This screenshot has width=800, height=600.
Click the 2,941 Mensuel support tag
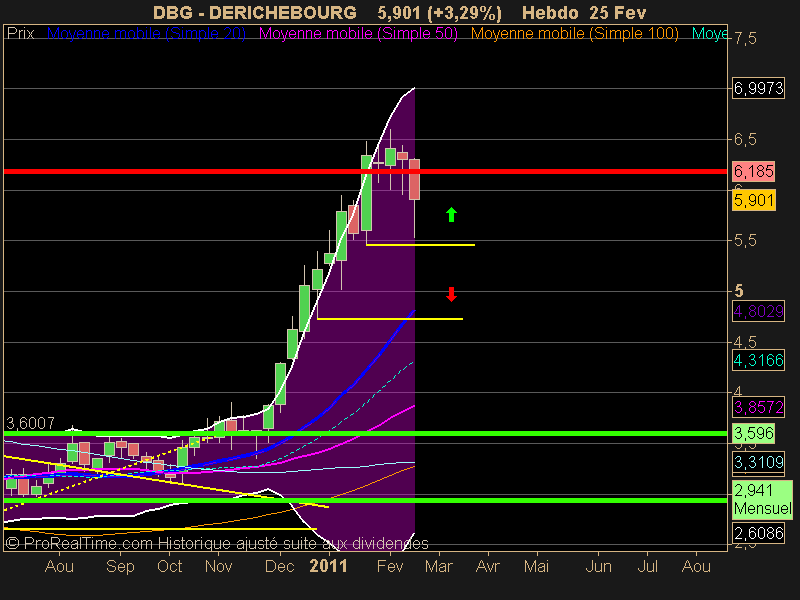click(x=762, y=499)
